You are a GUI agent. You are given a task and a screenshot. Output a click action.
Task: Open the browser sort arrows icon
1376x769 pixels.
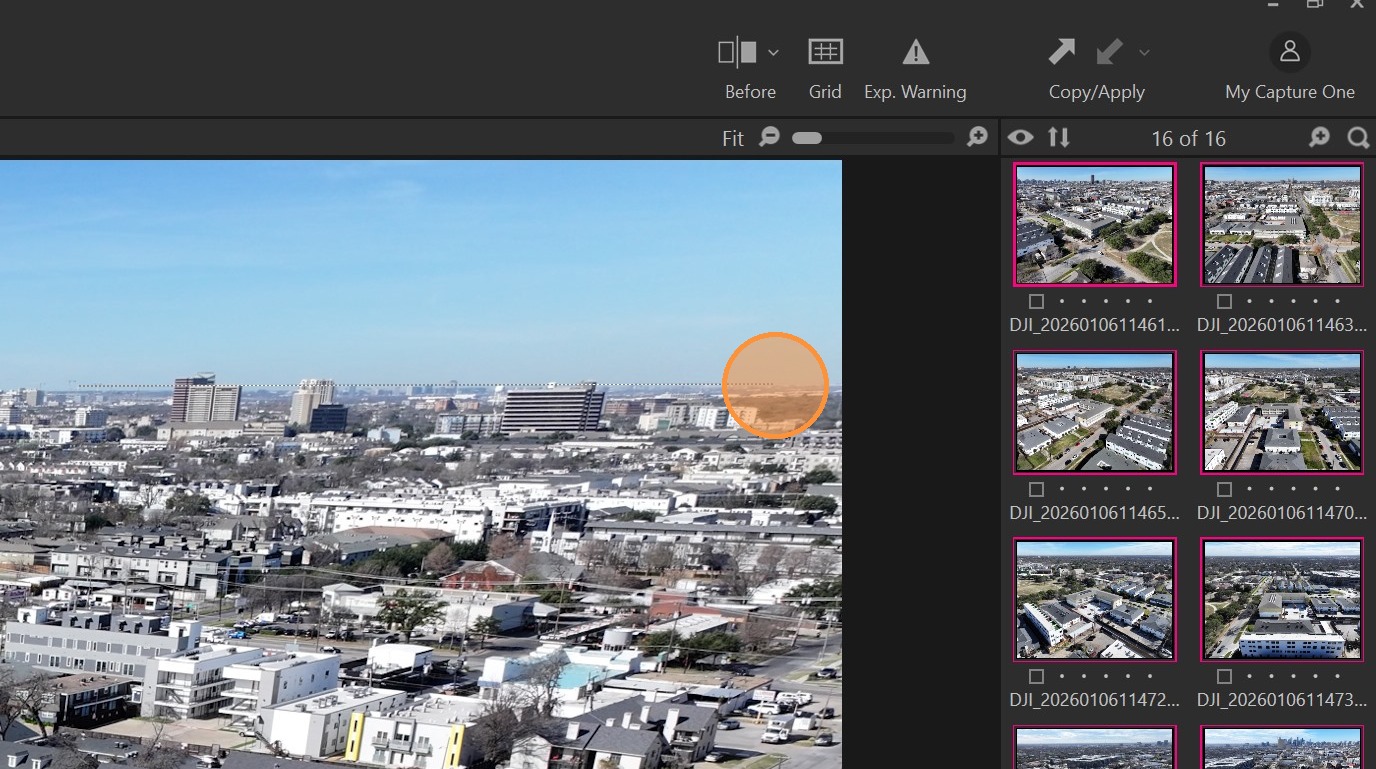tap(1059, 138)
